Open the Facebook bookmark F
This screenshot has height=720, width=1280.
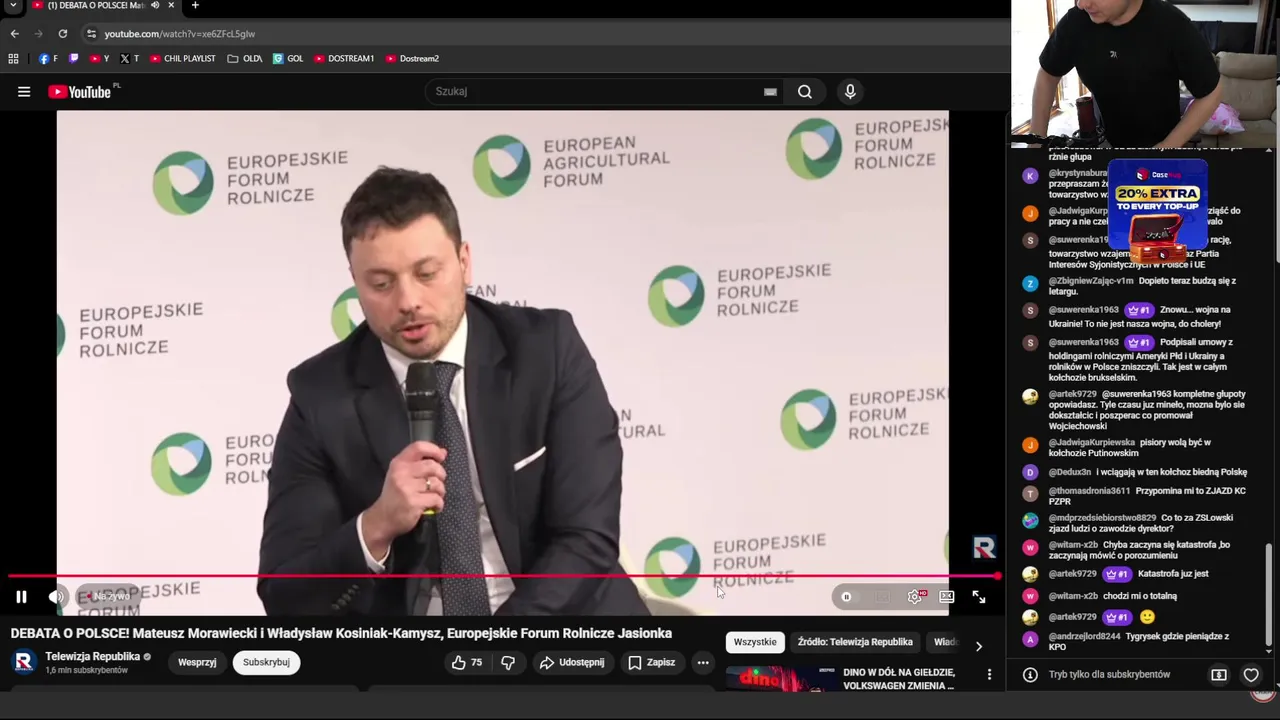pyautogui.click(x=48, y=59)
